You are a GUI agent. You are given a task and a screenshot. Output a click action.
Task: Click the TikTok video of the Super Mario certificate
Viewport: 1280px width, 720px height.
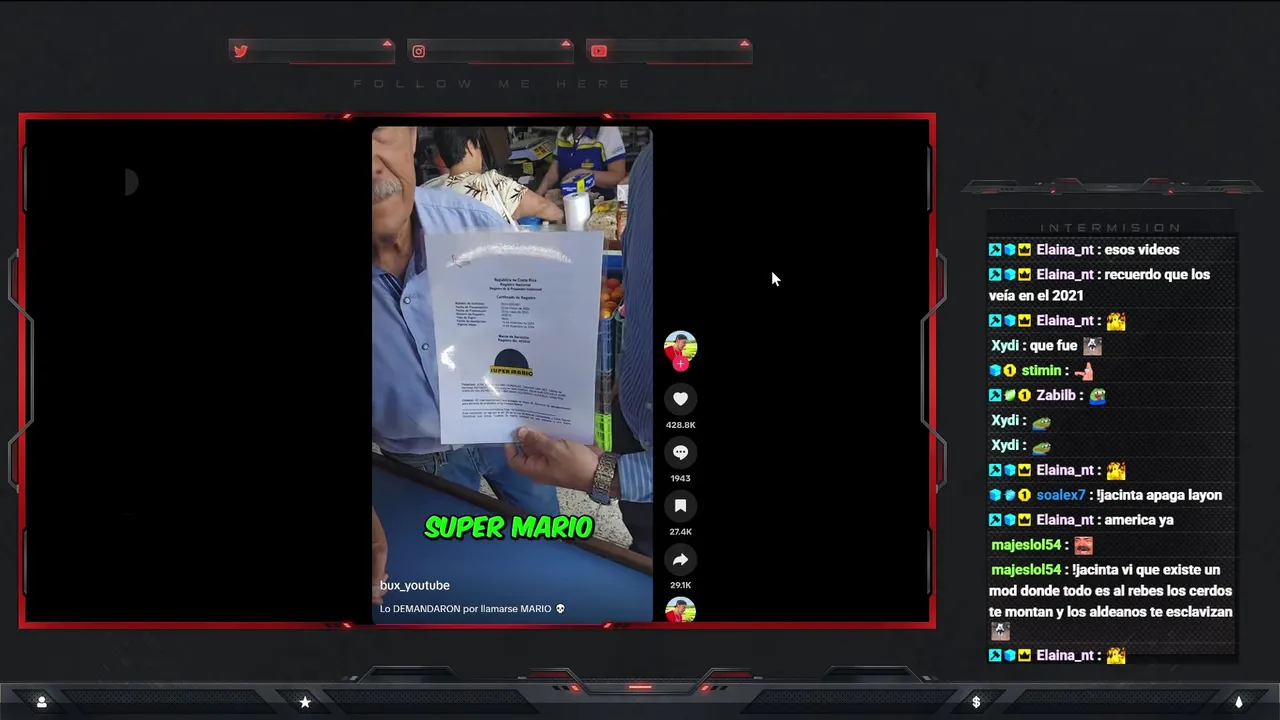(512, 374)
